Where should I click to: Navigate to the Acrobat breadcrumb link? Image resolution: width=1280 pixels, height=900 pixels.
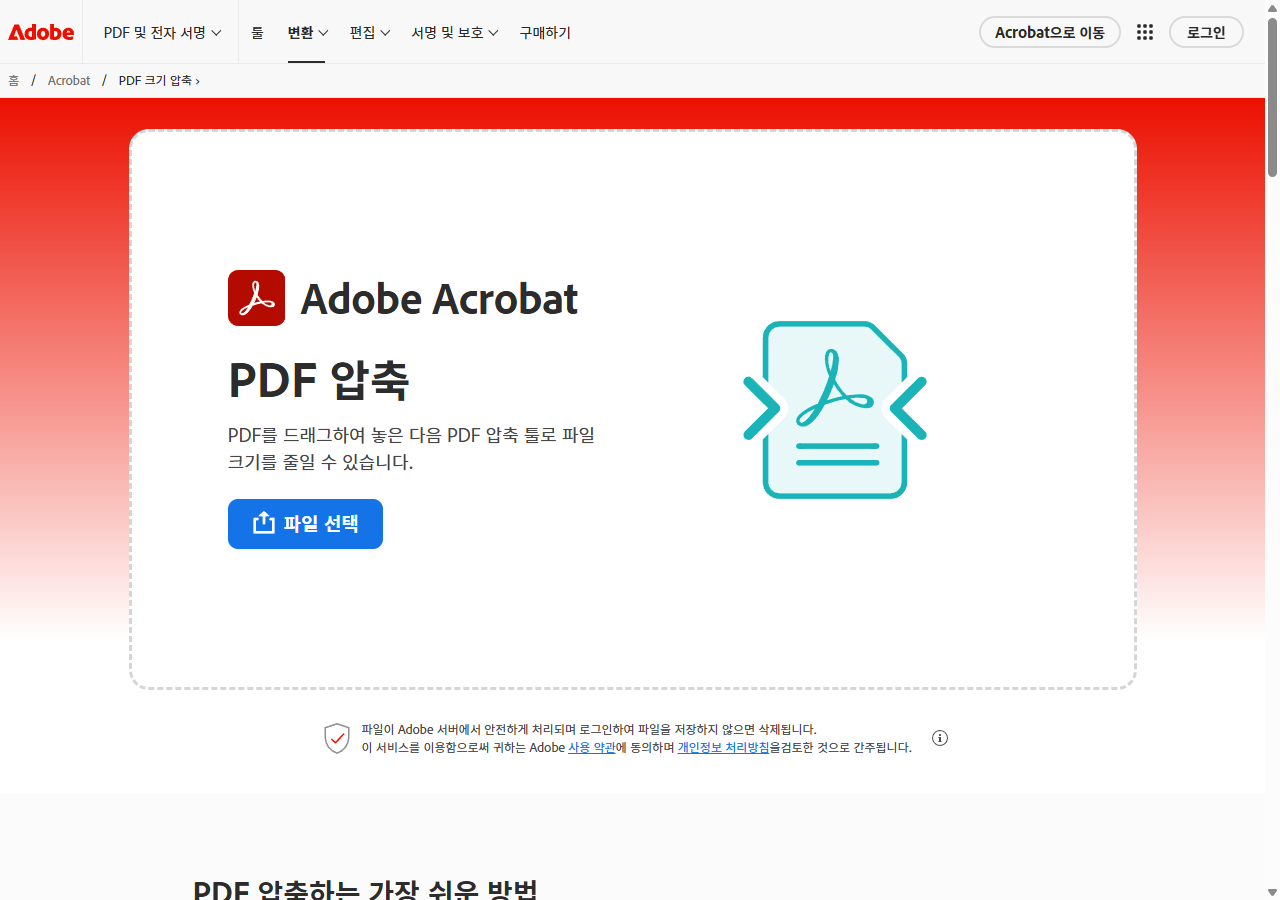69,80
